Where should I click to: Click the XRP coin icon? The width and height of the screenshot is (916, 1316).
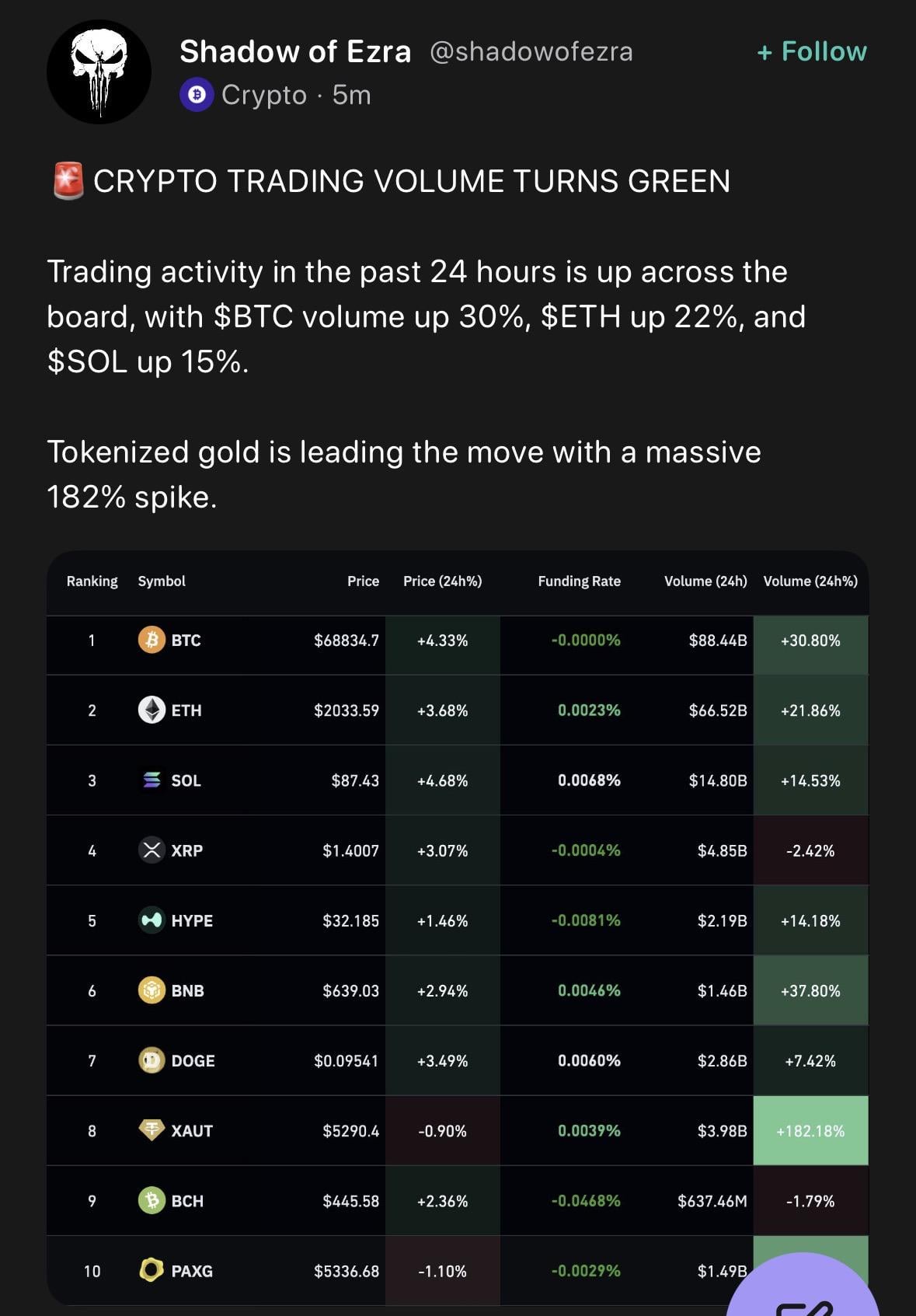[x=152, y=850]
